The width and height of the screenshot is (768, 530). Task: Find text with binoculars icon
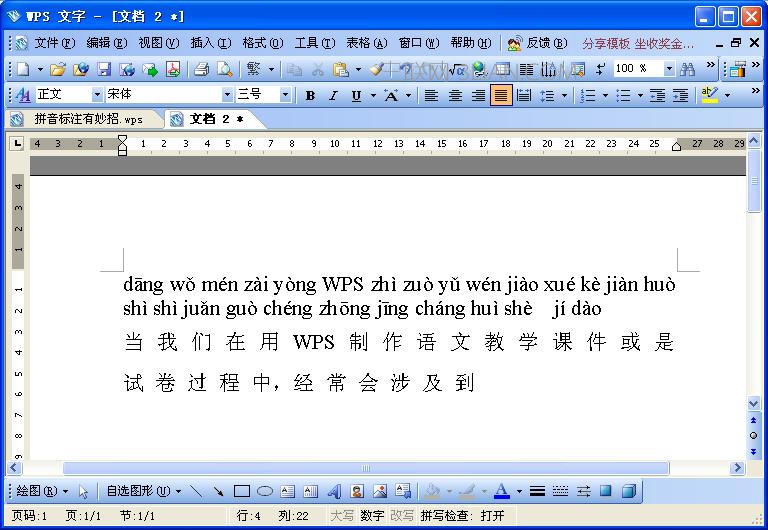[x=687, y=69]
